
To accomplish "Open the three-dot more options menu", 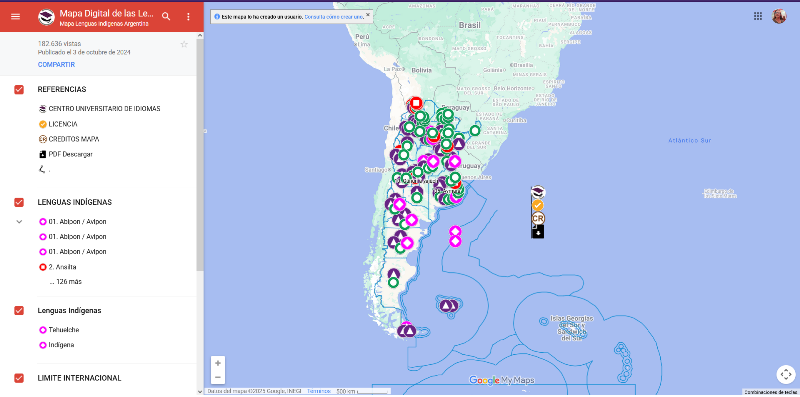I will [x=188, y=16].
